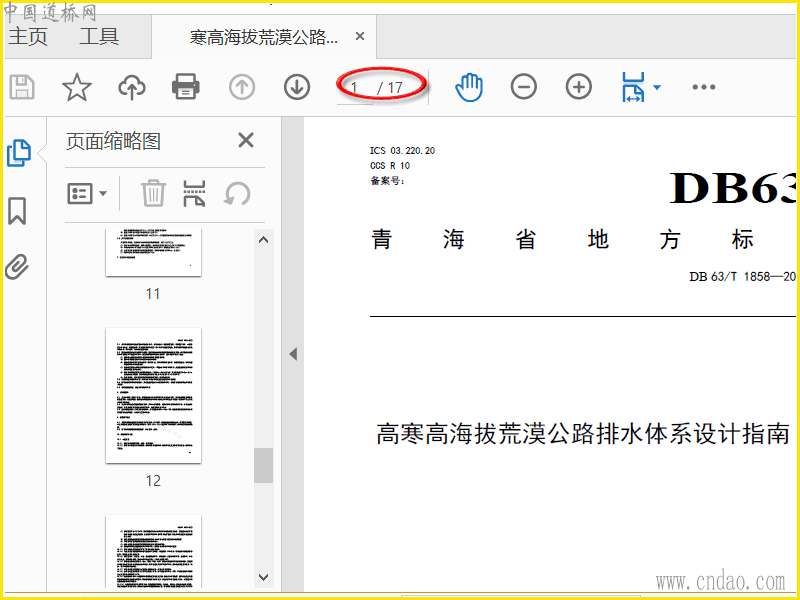This screenshot has width=800, height=600.
Task: Open the 工具 tab
Action: tap(99, 37)
